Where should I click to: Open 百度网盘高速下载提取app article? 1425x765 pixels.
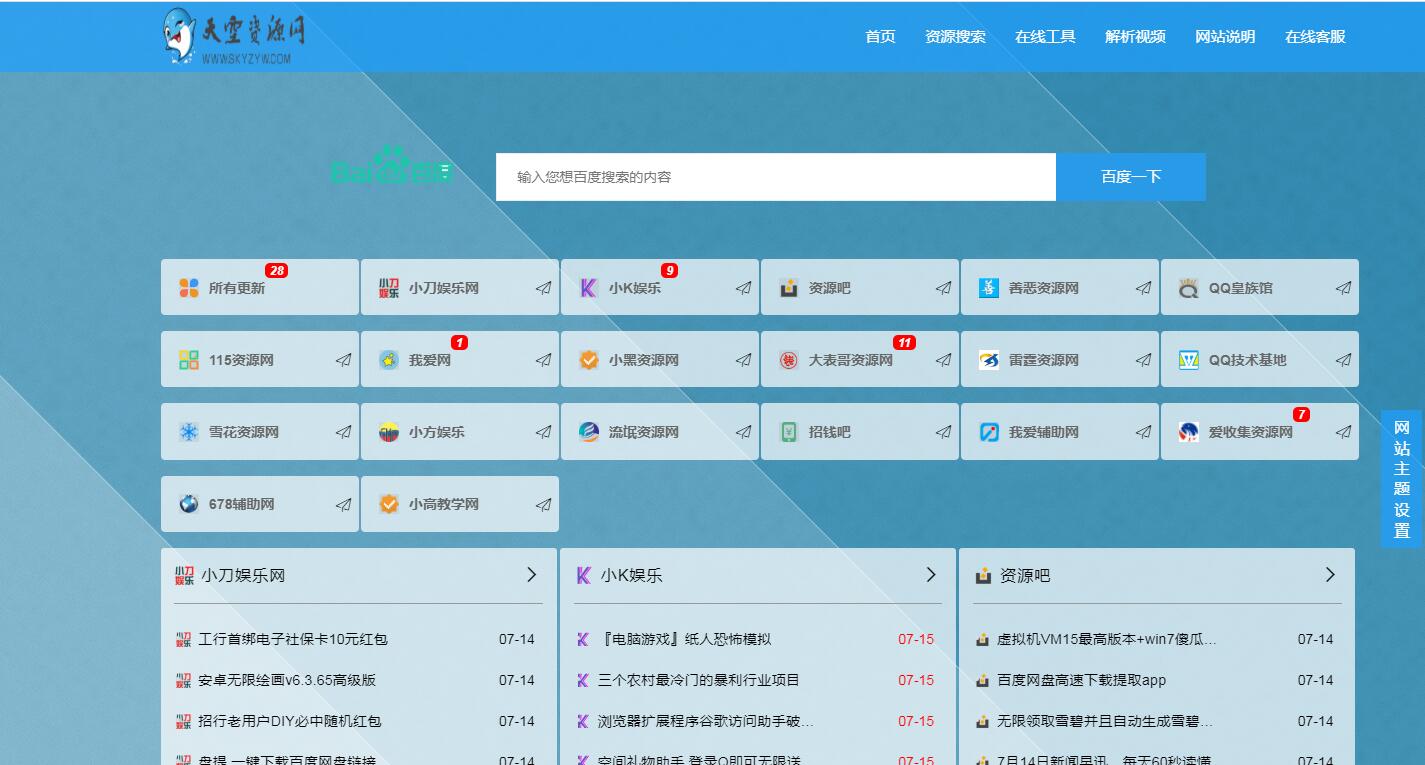[x=1082, y=680]
